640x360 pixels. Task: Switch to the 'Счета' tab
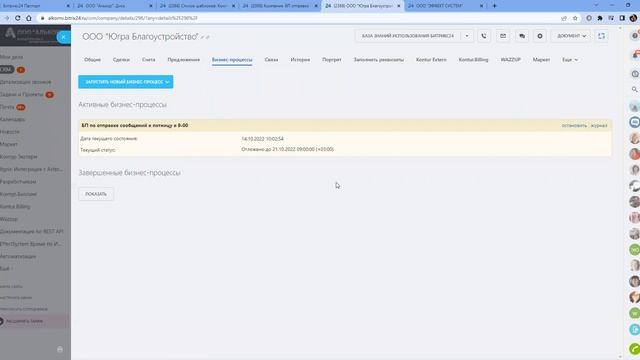point(149,60)
